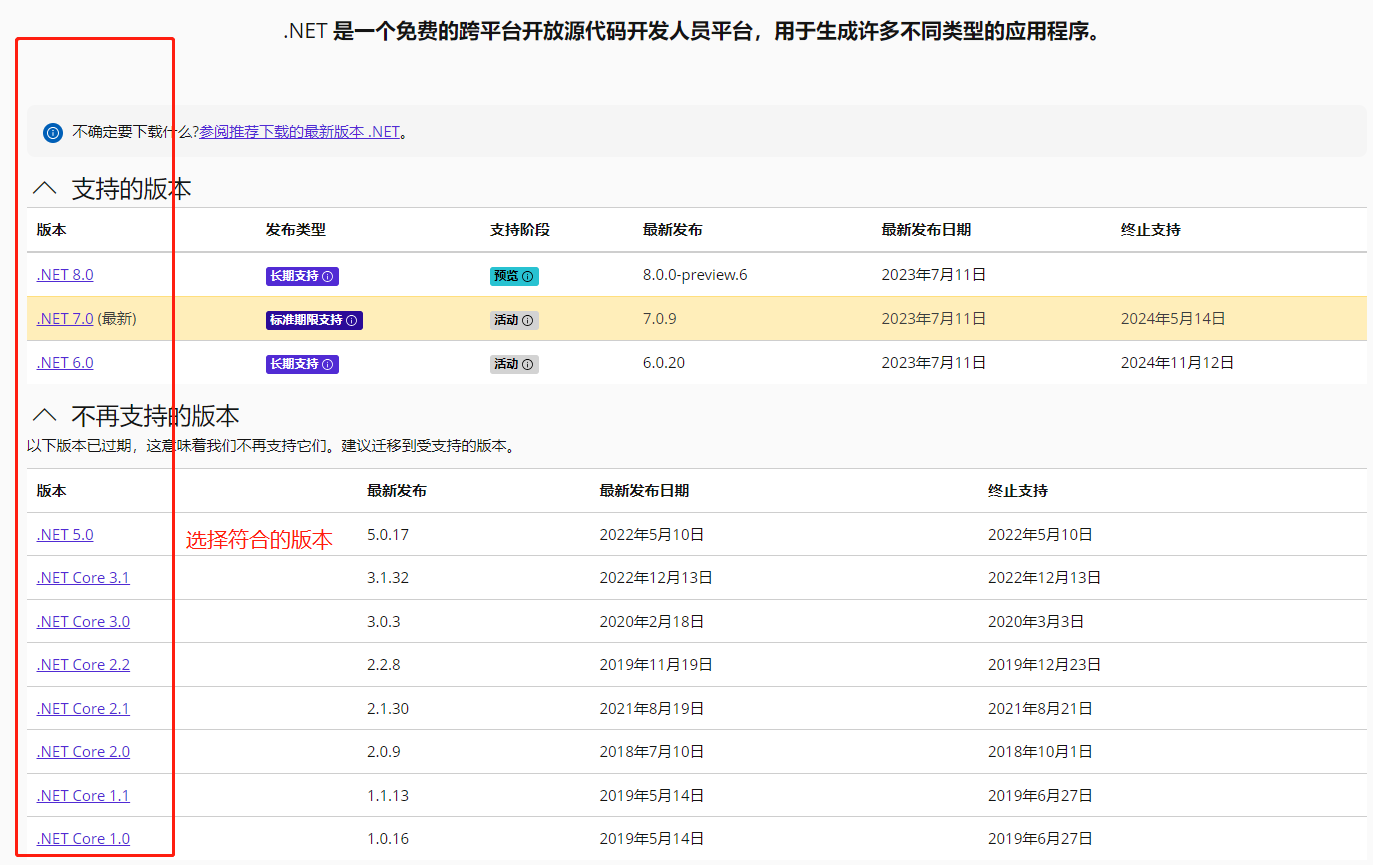Open the .NET Core 2.1 link

pyautogui.click(x=83, y=709)
